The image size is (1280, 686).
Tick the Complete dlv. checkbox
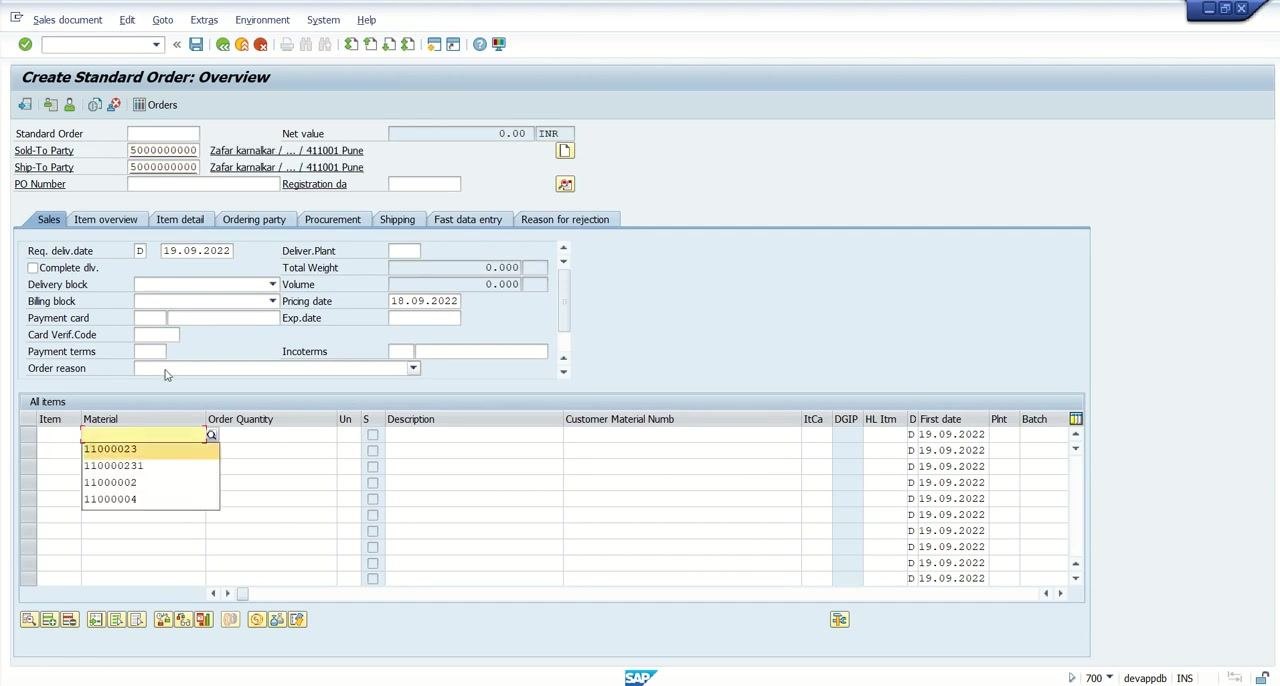[x=33, y=268]
